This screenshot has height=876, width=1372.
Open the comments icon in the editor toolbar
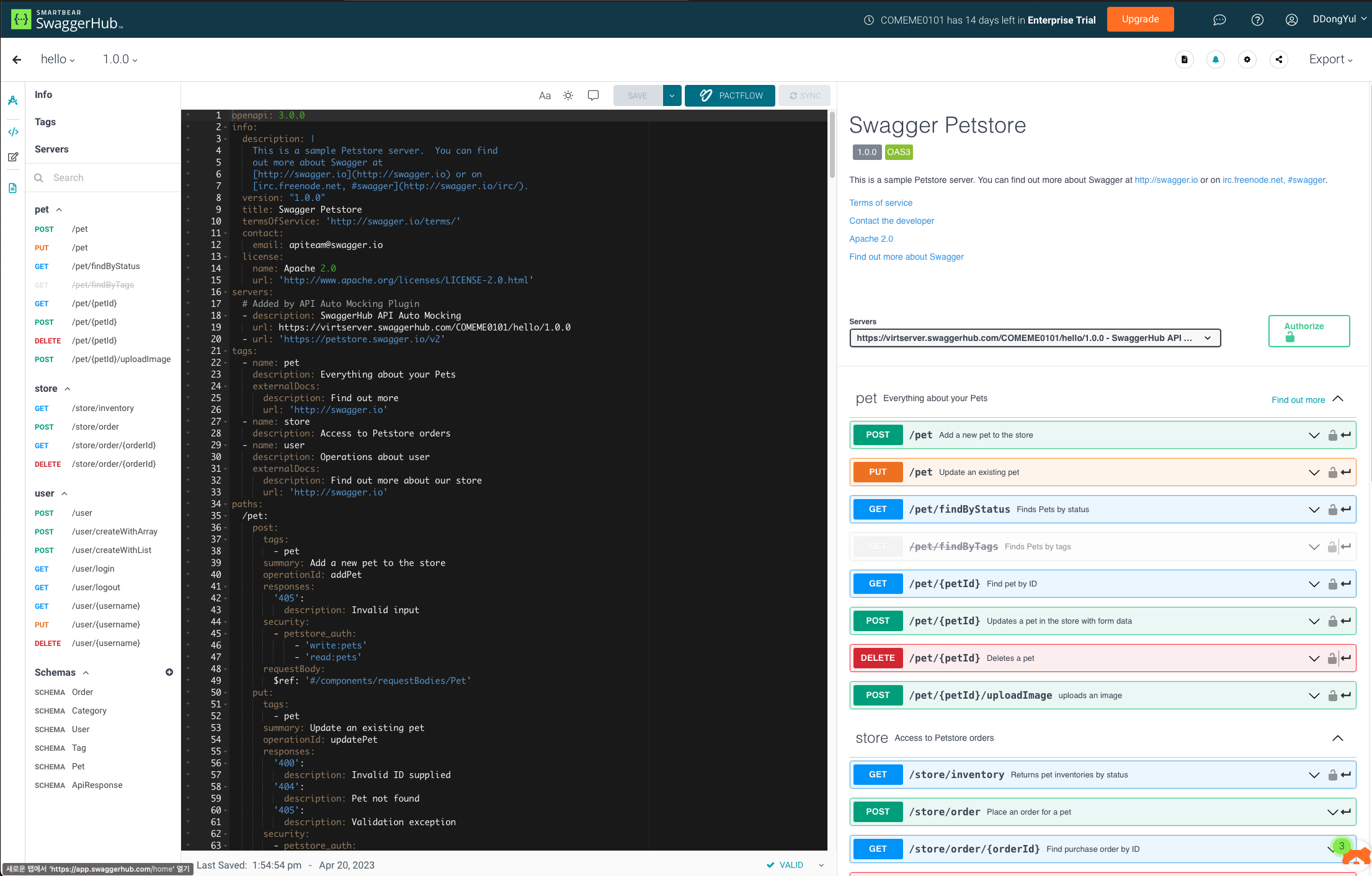[593, 95]
